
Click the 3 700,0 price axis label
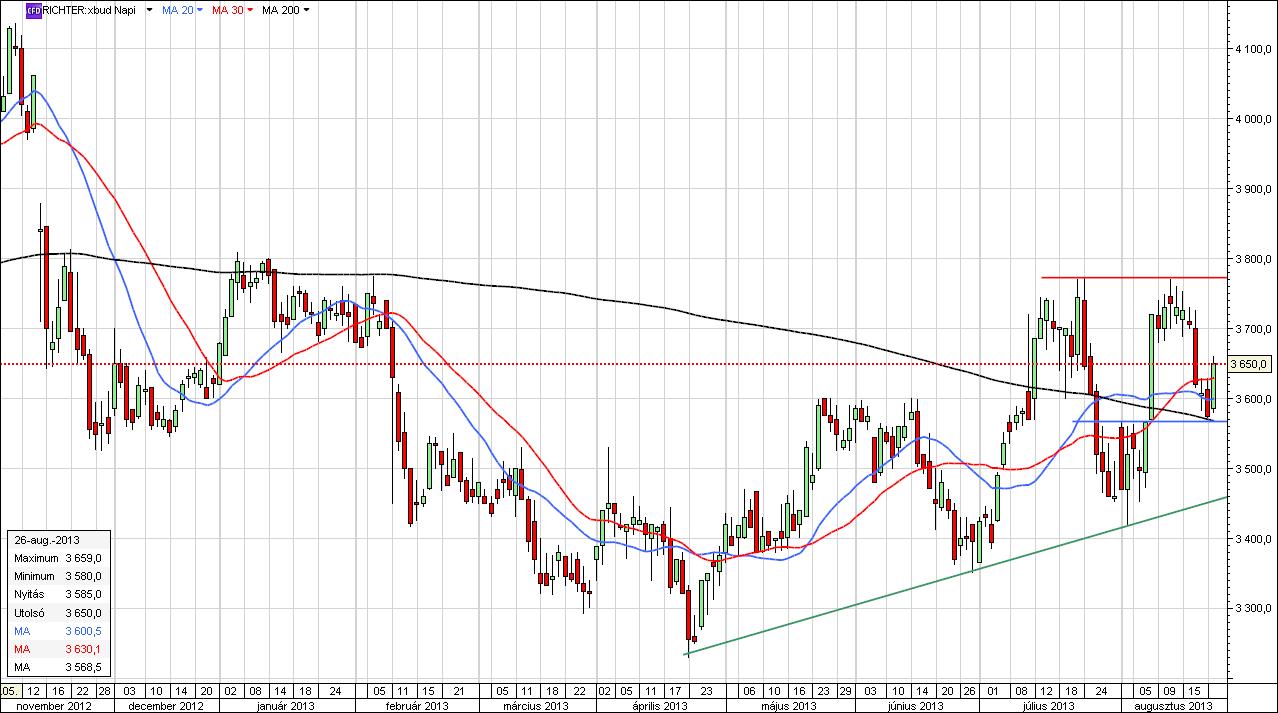(1253, 328)
